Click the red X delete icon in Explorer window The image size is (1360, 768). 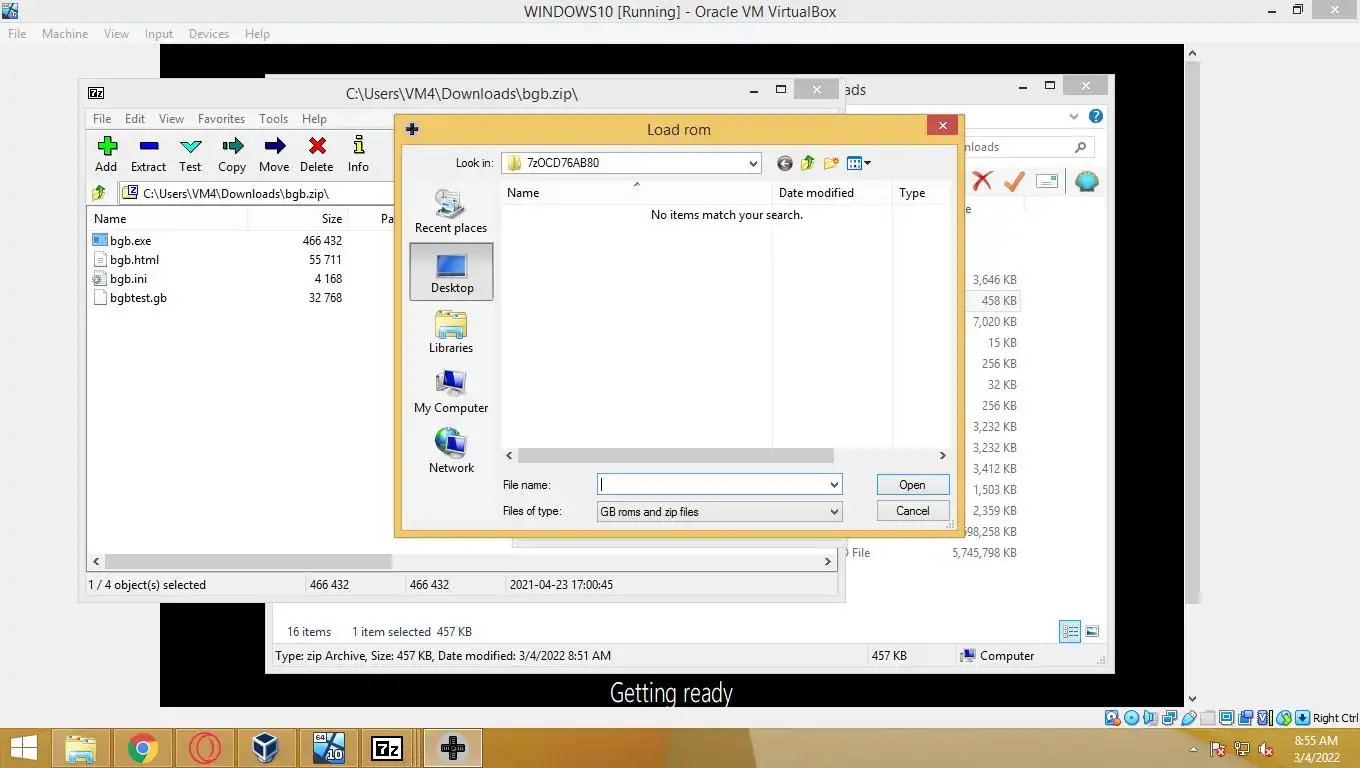(982, 181)
